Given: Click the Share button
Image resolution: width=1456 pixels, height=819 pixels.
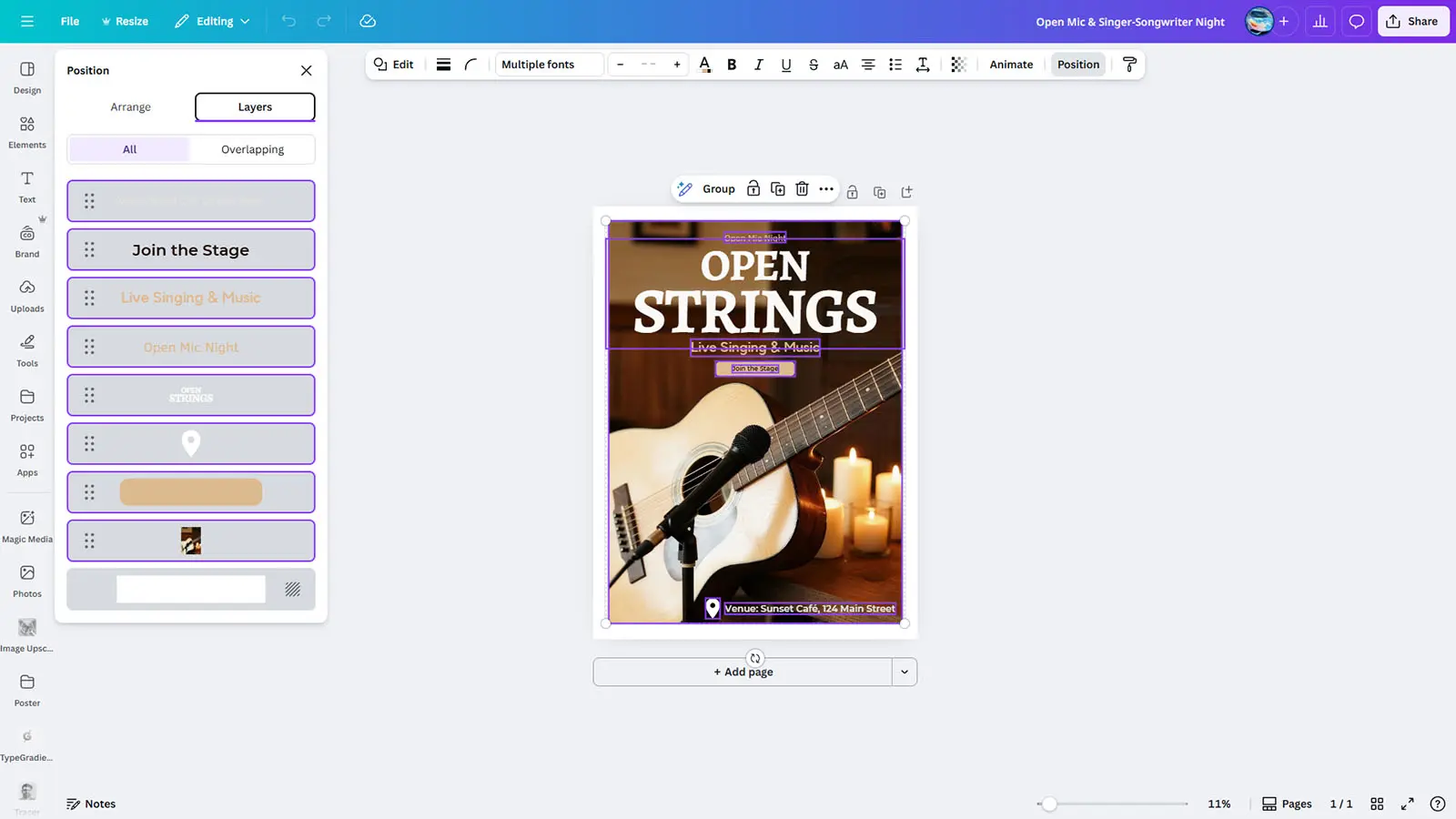Looking at the screenshot, I should pyautogui.click(x=1412, y=21).
